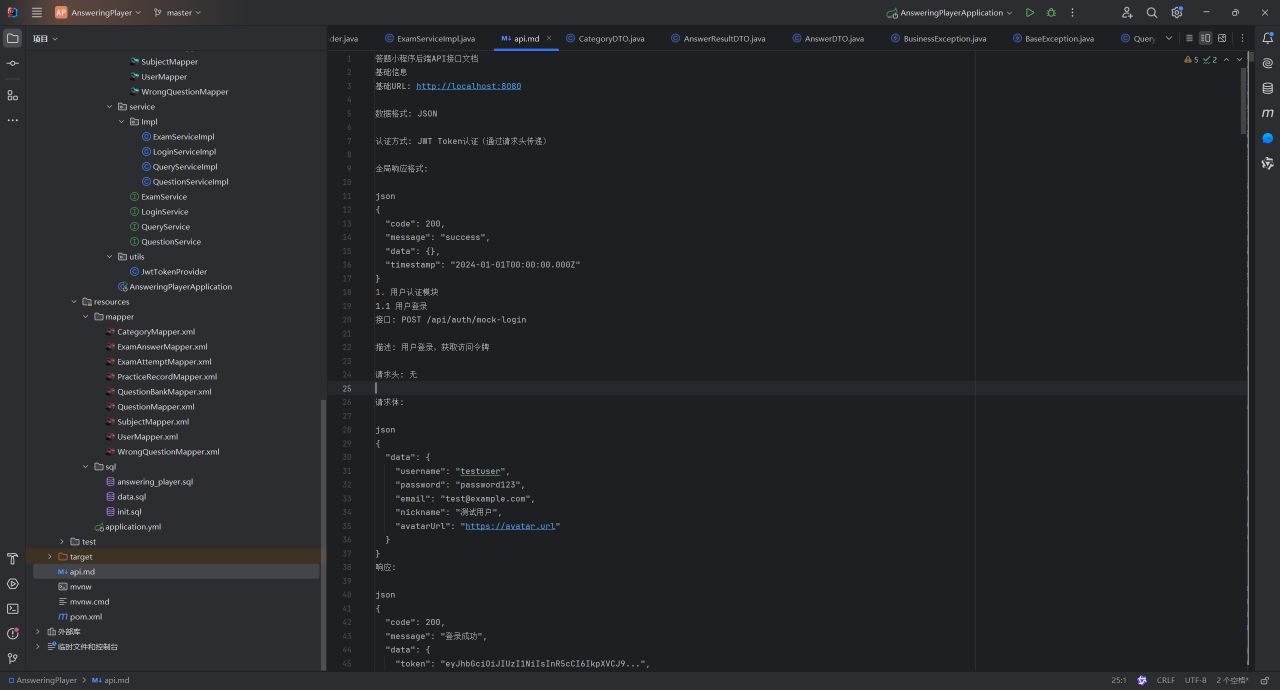
Task: Open the Structure tool window
Action: click(x=13, y=95)
